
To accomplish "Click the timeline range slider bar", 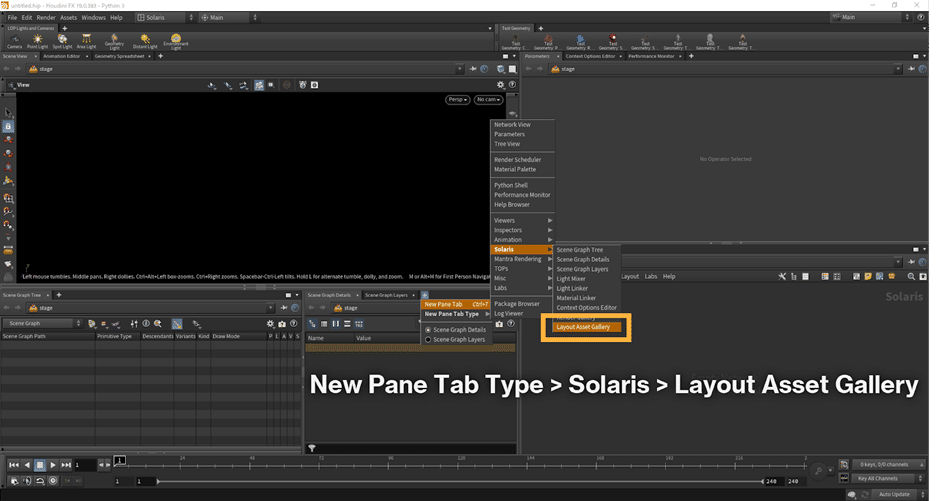I will coord(460,481).
